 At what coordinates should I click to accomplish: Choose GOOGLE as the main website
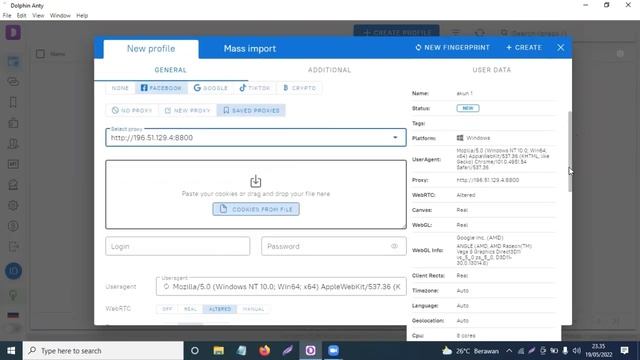coord(211,88)
